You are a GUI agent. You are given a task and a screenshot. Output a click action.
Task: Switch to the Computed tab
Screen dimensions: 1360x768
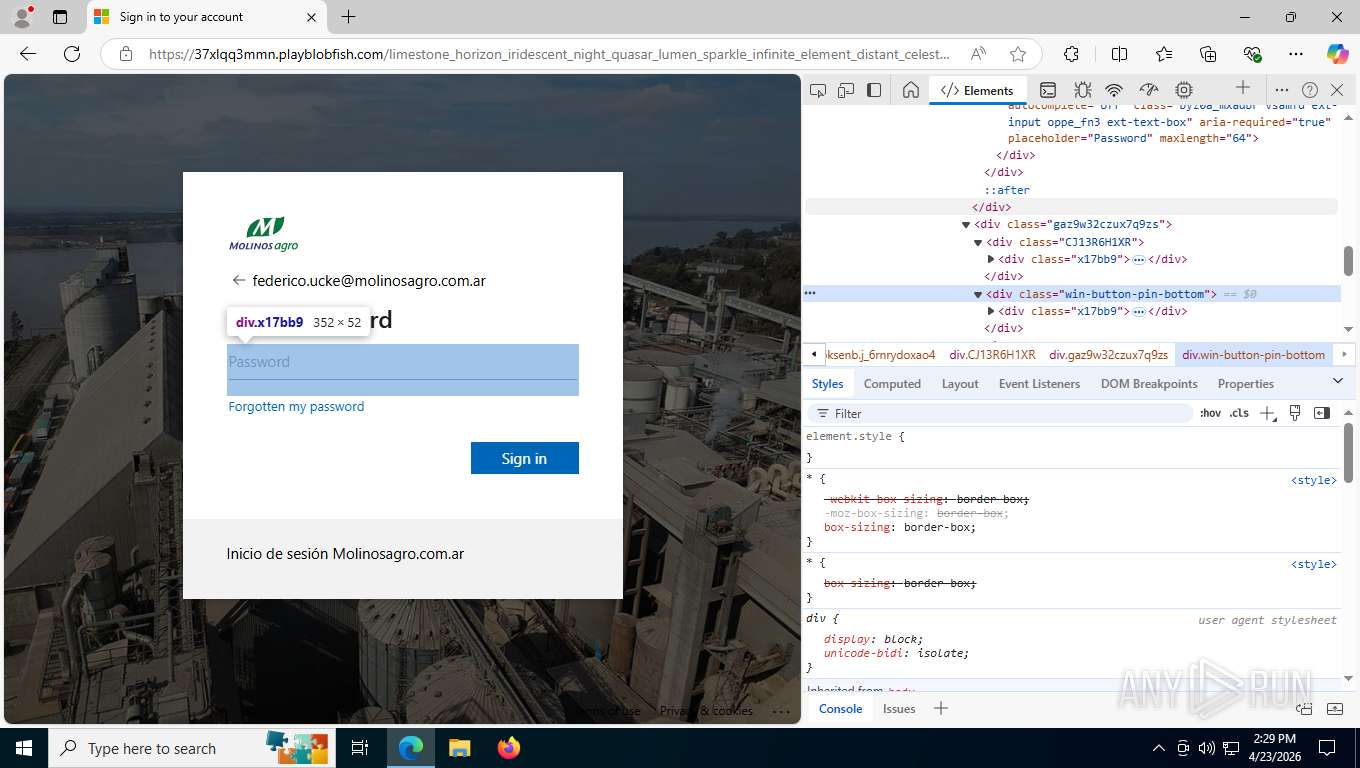[x=892, y=384]
